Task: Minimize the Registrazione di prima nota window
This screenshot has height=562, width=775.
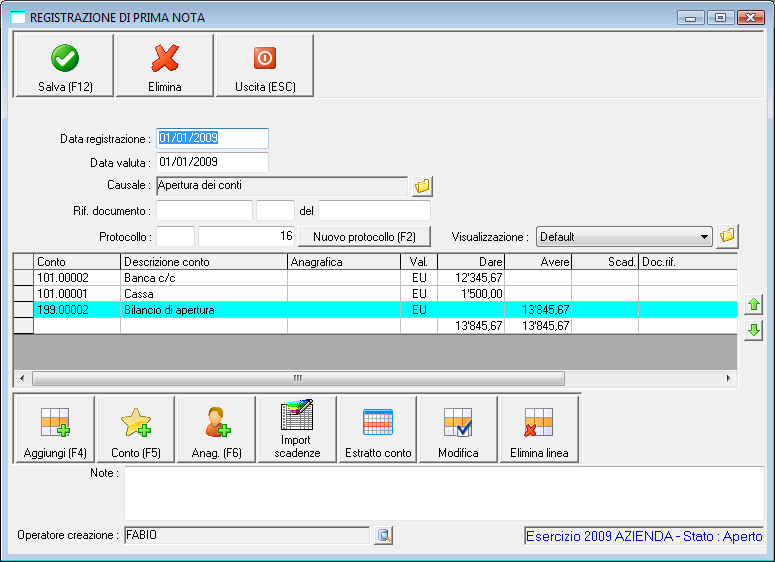Action: point(690,18)
